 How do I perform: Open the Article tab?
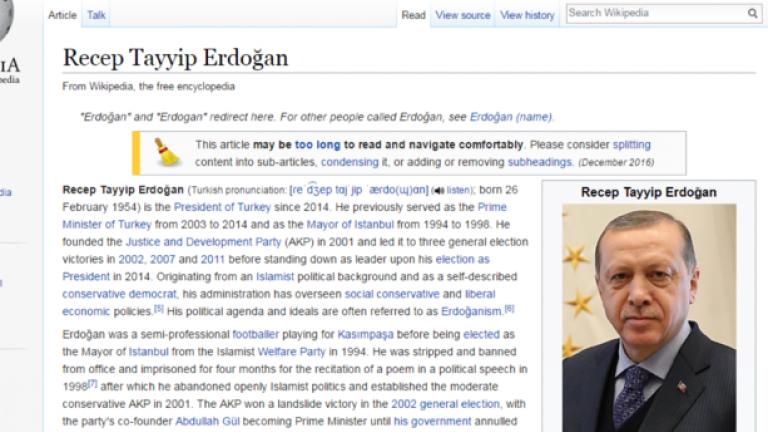click(x=62, y=15)
